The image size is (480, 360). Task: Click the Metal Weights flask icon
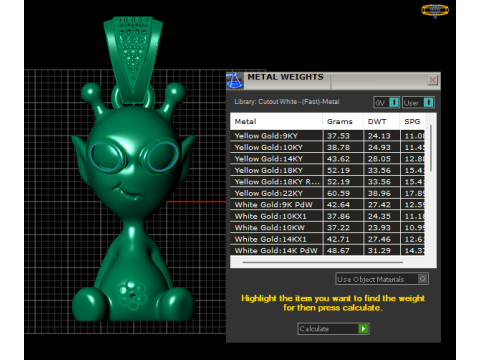click(235, 81)
